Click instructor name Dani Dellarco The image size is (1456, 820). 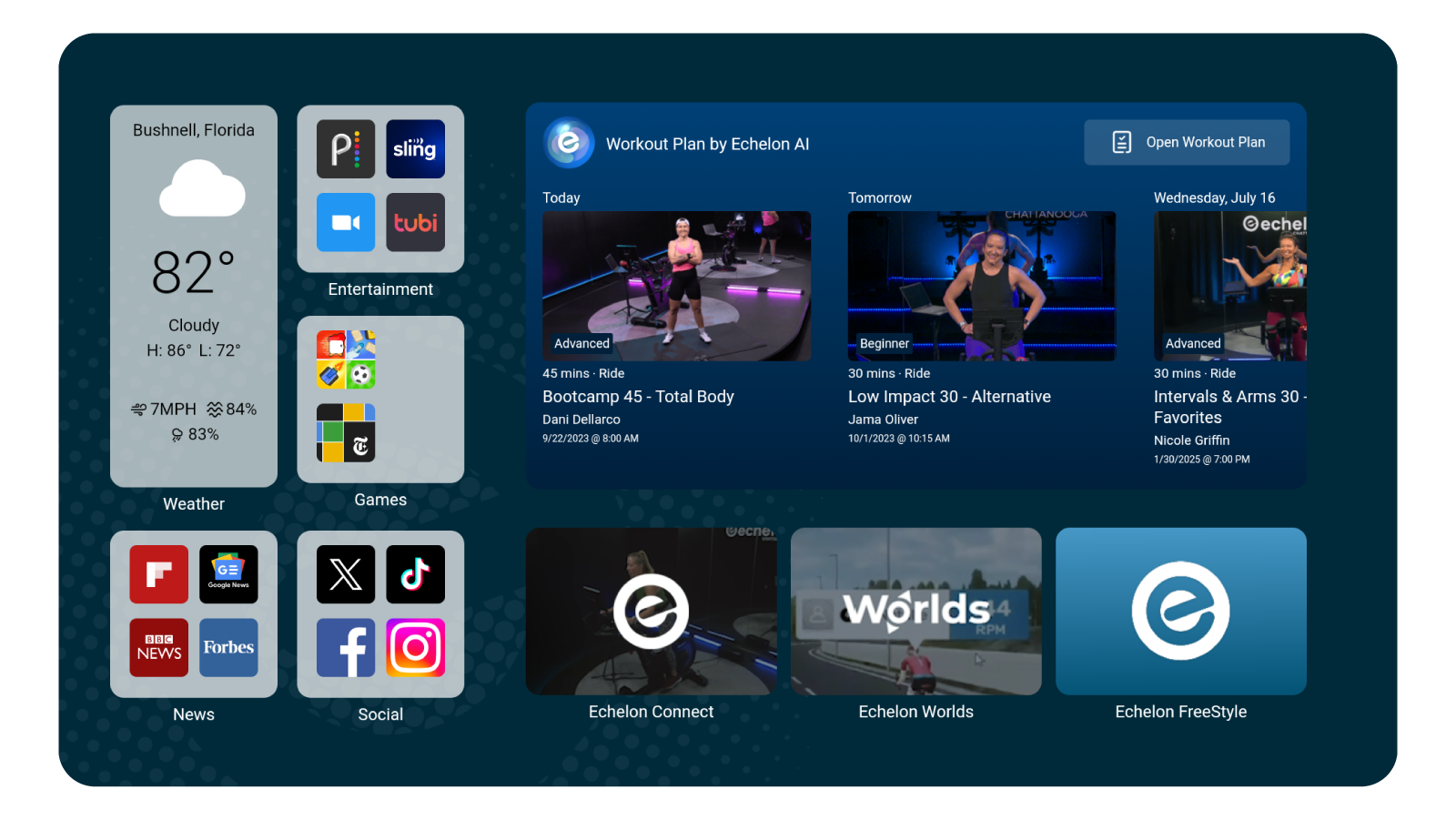tap(581, 420)
